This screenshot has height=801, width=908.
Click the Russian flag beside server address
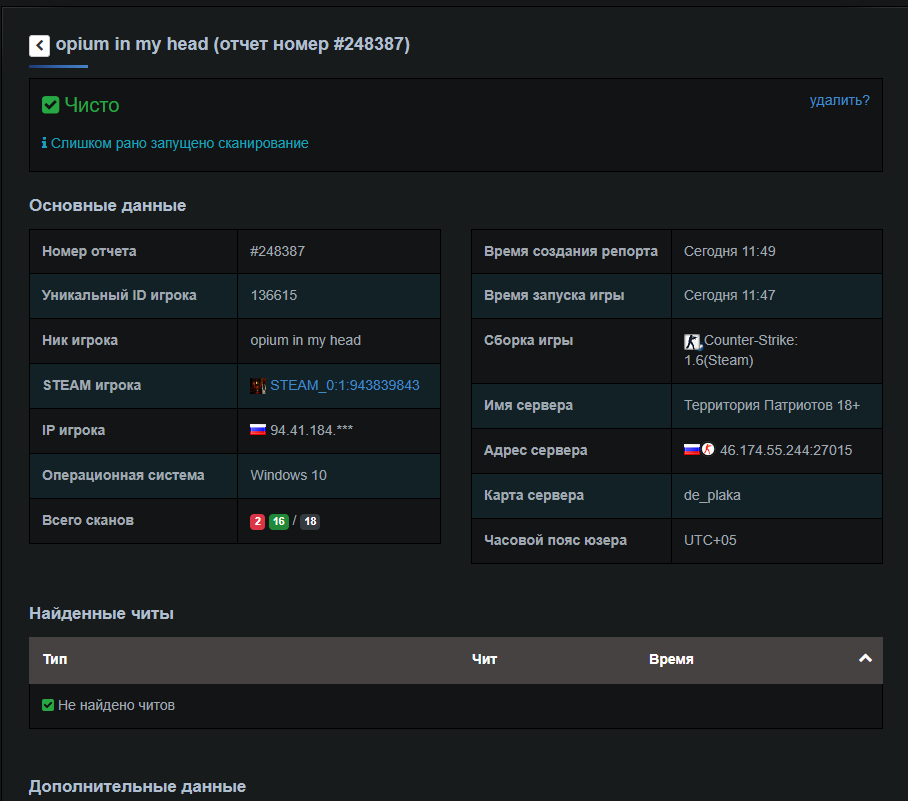pos(691,450)
